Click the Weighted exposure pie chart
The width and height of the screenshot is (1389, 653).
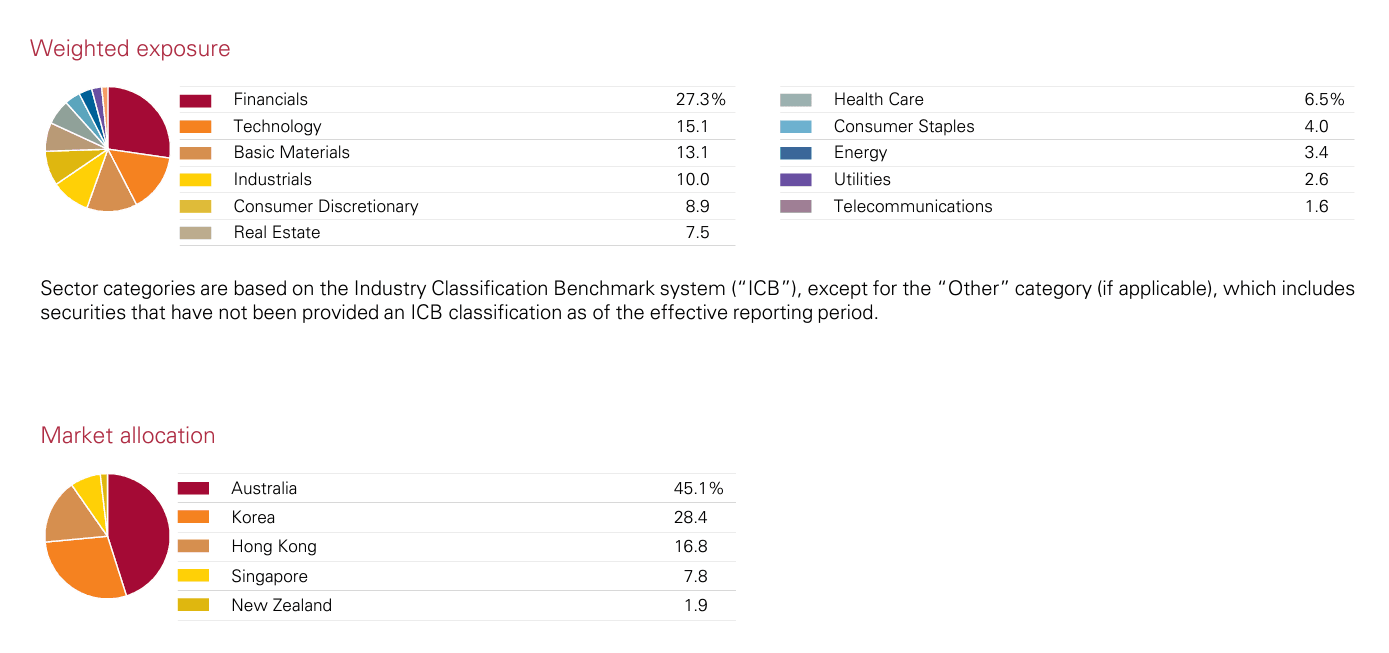[107, 149]
